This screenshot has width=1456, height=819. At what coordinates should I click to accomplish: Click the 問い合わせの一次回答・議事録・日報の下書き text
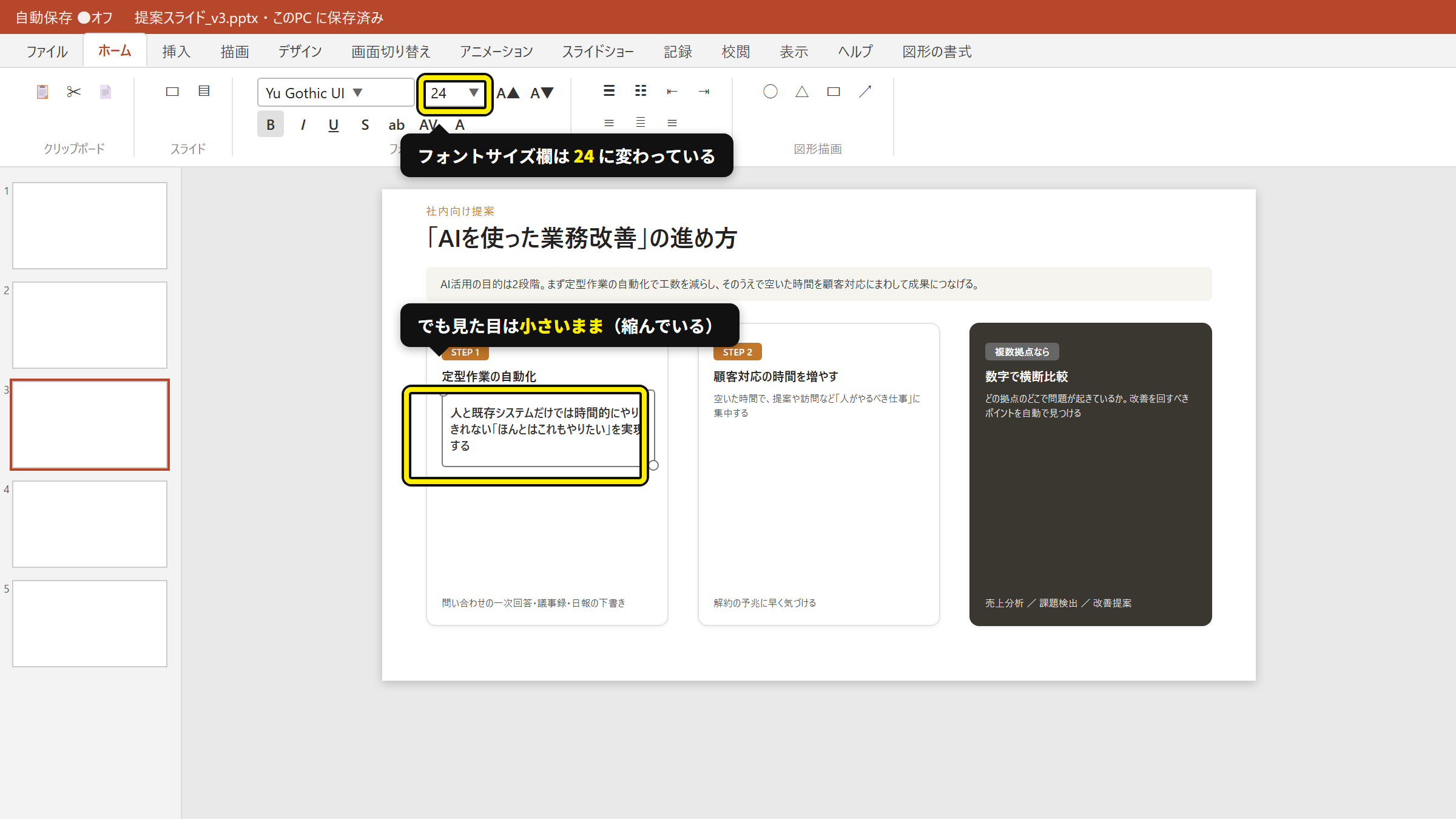533,603
